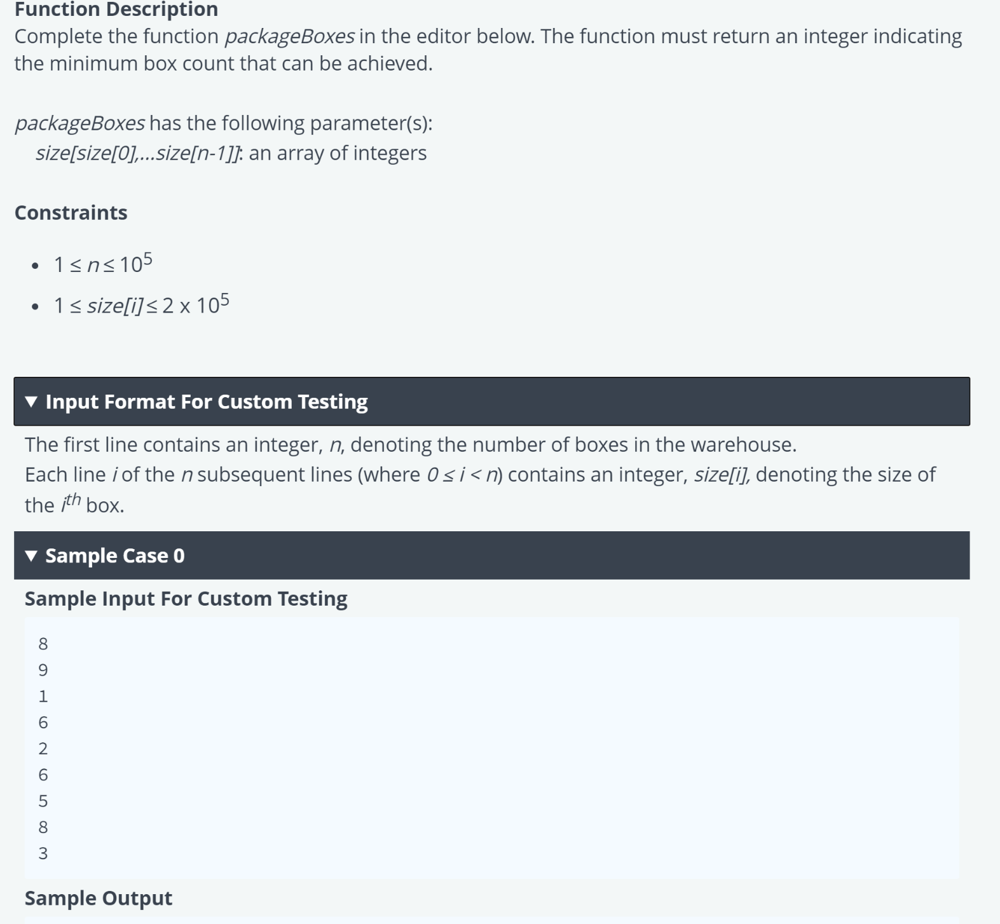The image size is (1000, 924).
Task: Click the value 5 in sample input
Action: (x=43, y=801)
